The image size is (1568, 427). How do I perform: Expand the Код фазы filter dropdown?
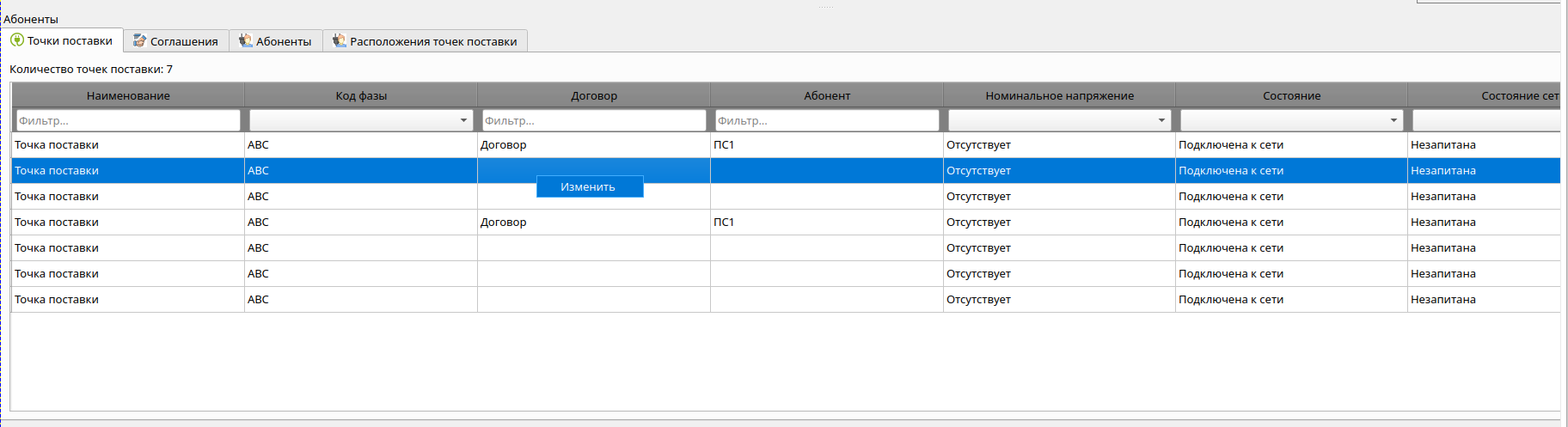pyautogui.click(x=463, y=120)
